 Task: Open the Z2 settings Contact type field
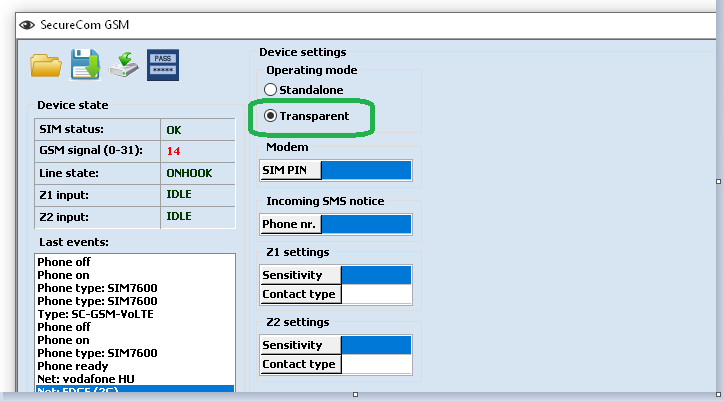pos(375,364)
